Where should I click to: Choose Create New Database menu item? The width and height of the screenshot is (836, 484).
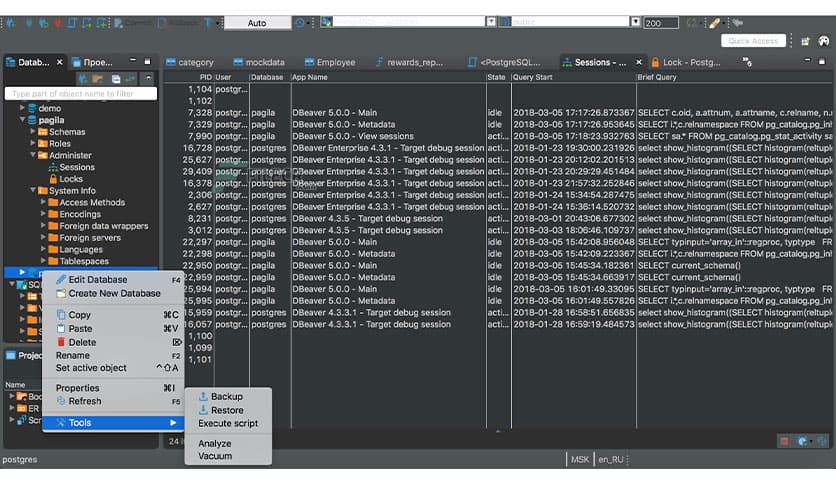[x=113, y=293]
